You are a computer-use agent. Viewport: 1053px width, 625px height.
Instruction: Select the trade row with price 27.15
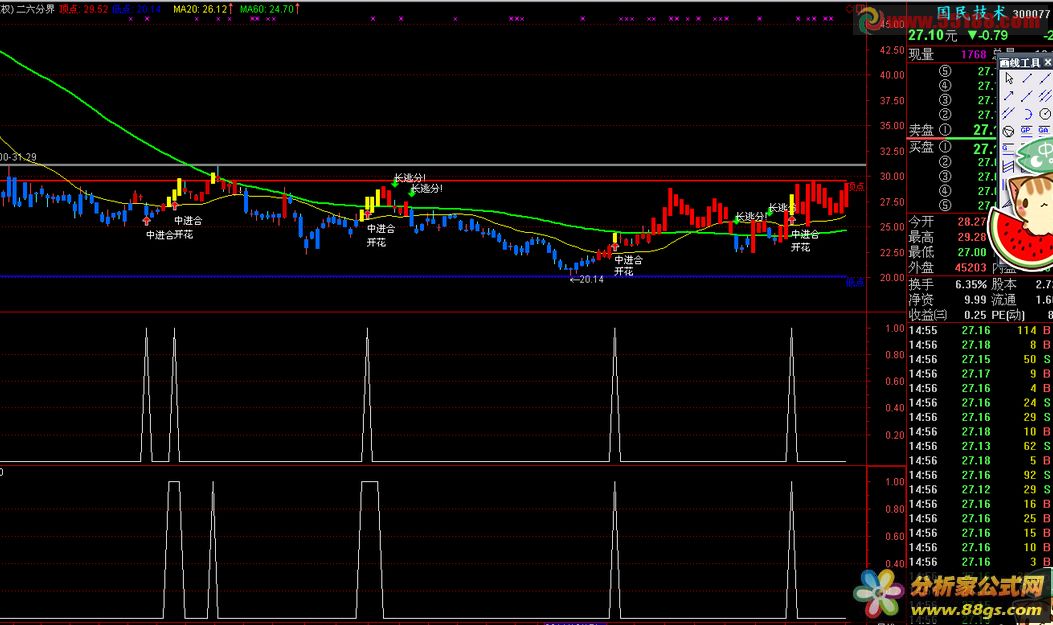(980, 359)
